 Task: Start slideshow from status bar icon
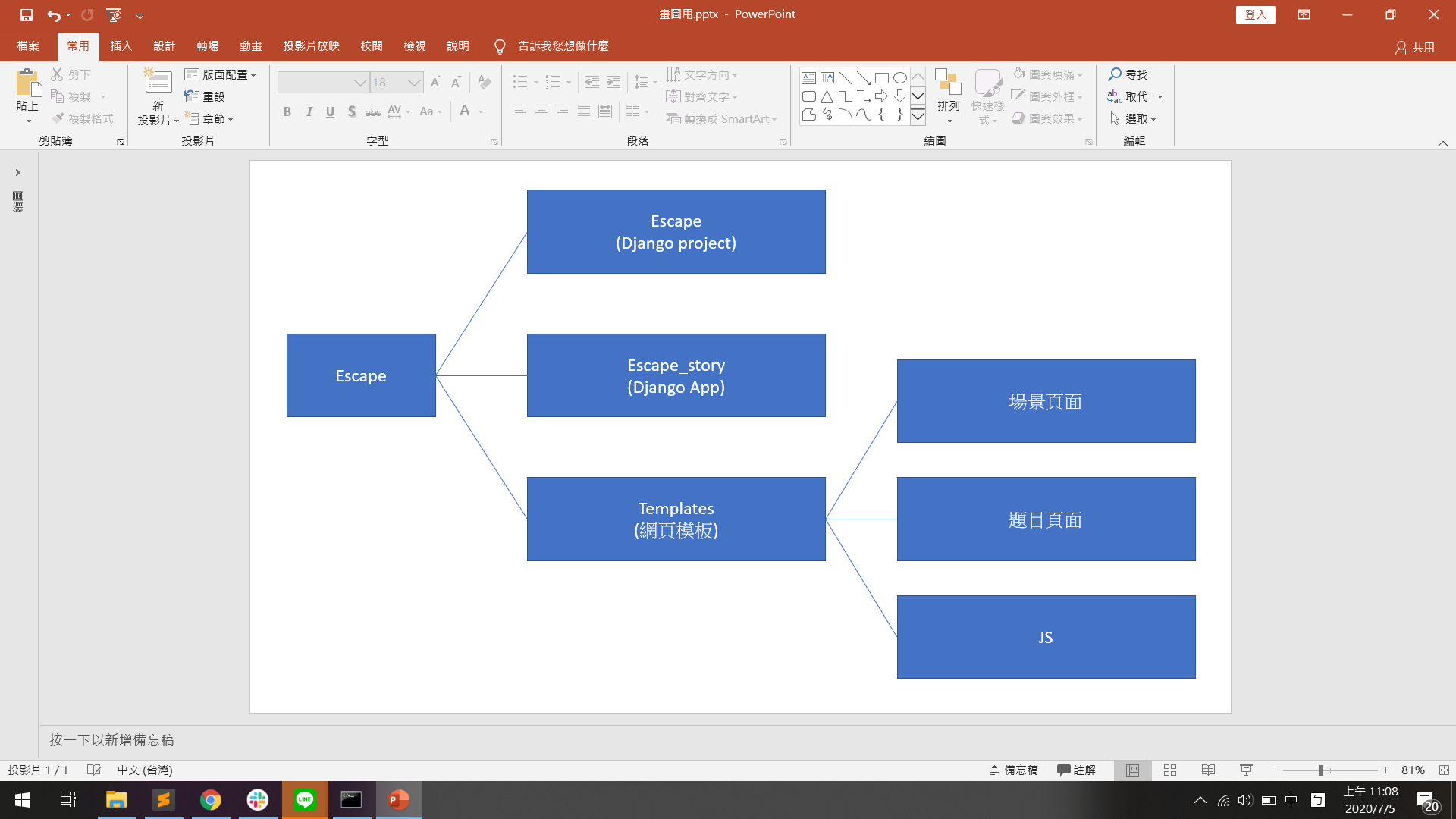coord(1246,770)
